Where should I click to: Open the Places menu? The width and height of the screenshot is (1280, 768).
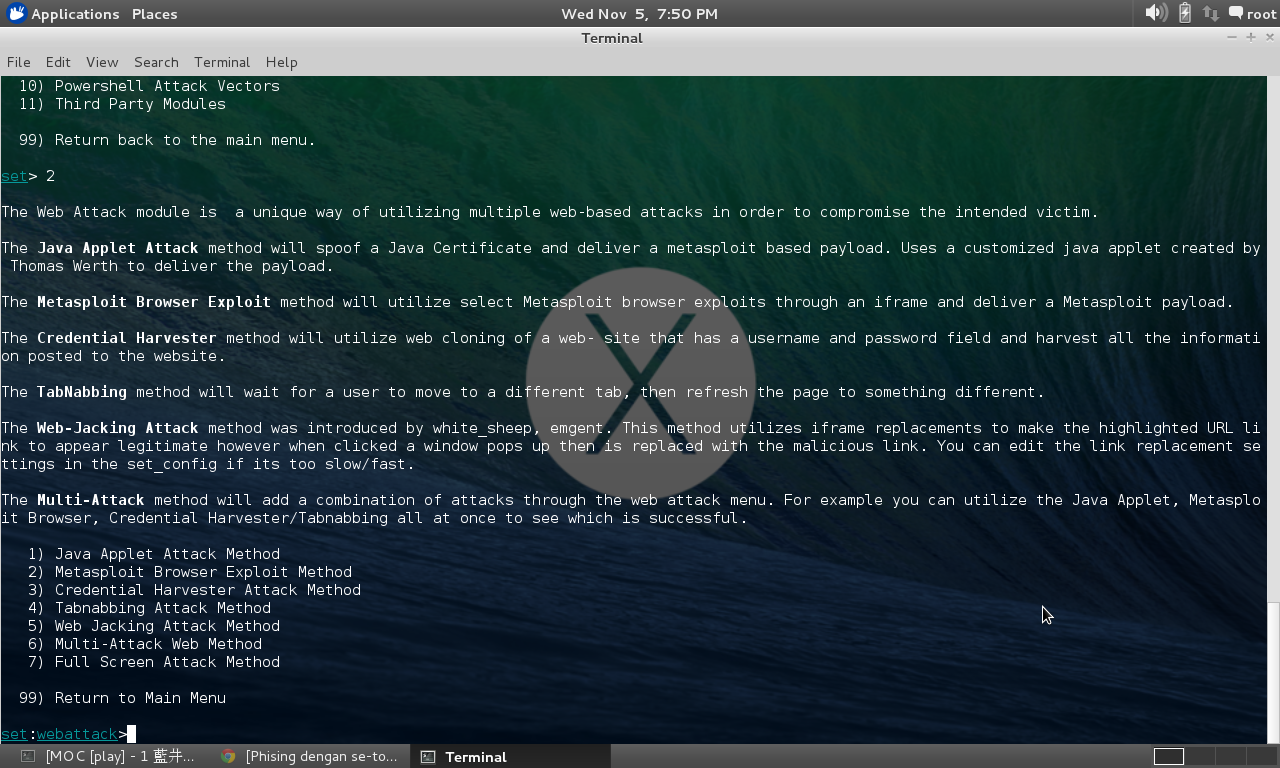153,14
